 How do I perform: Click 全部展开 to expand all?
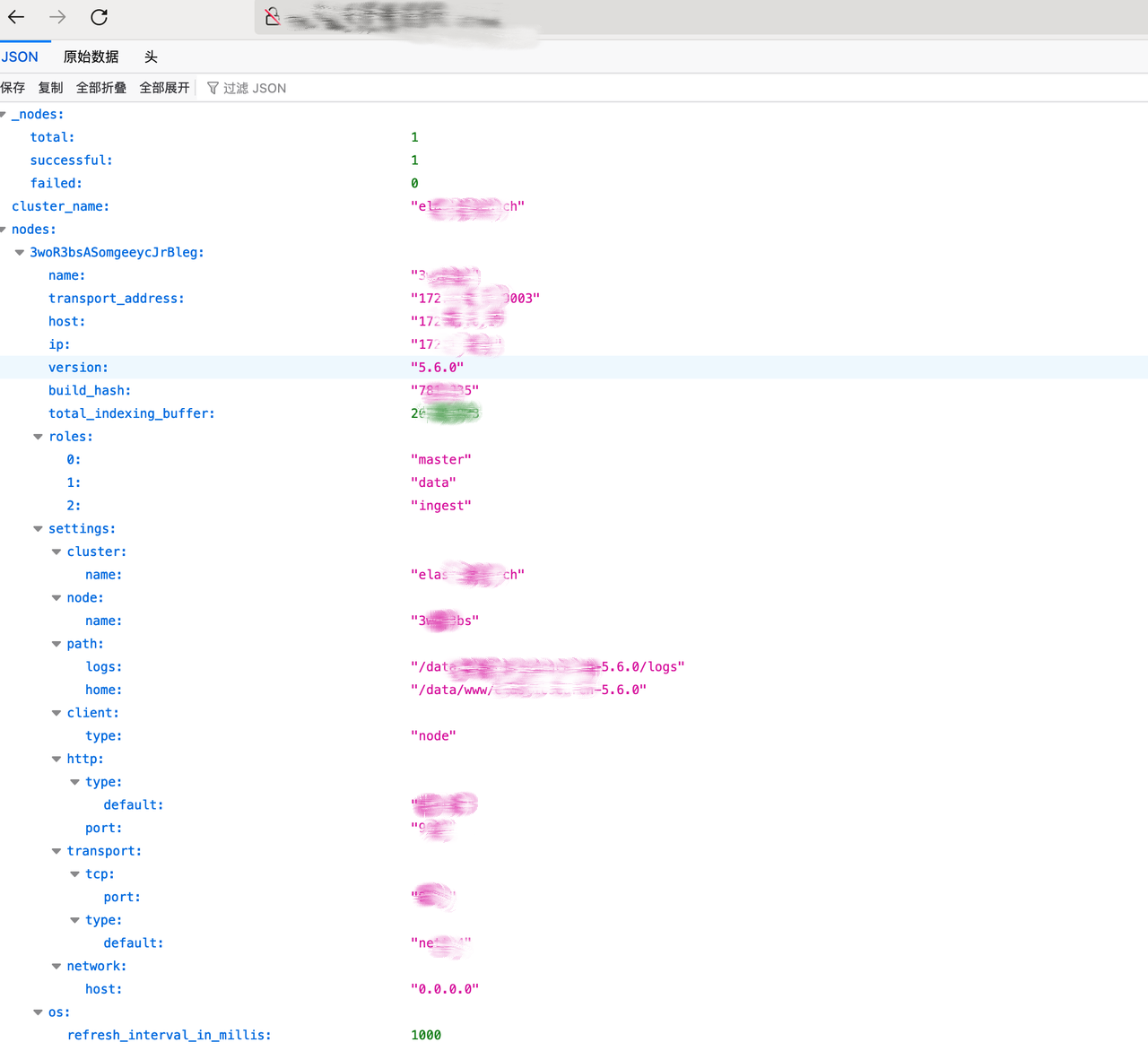click(164, 88)
